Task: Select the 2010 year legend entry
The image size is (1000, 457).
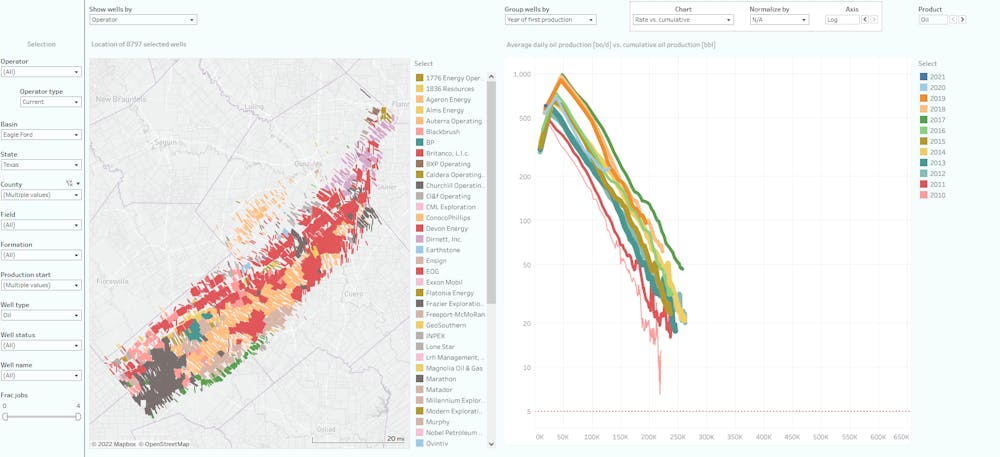Action: tap(932, 196)
